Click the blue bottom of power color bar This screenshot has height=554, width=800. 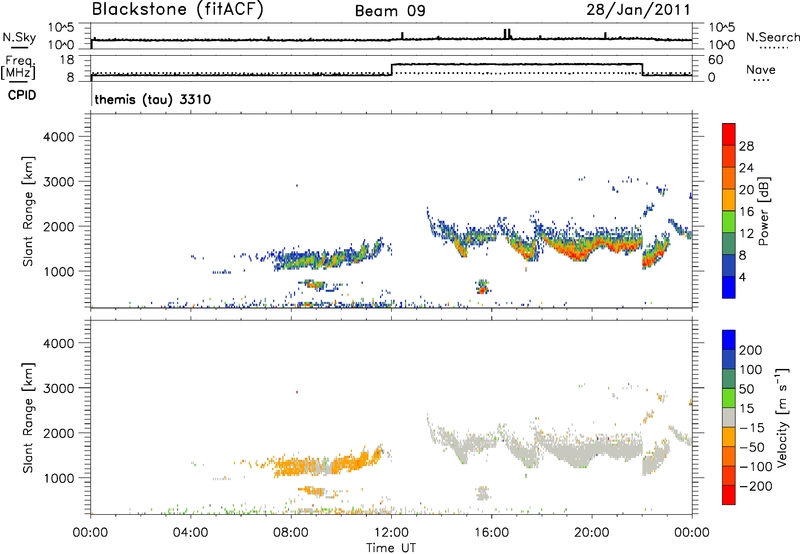tap(729, 287)
